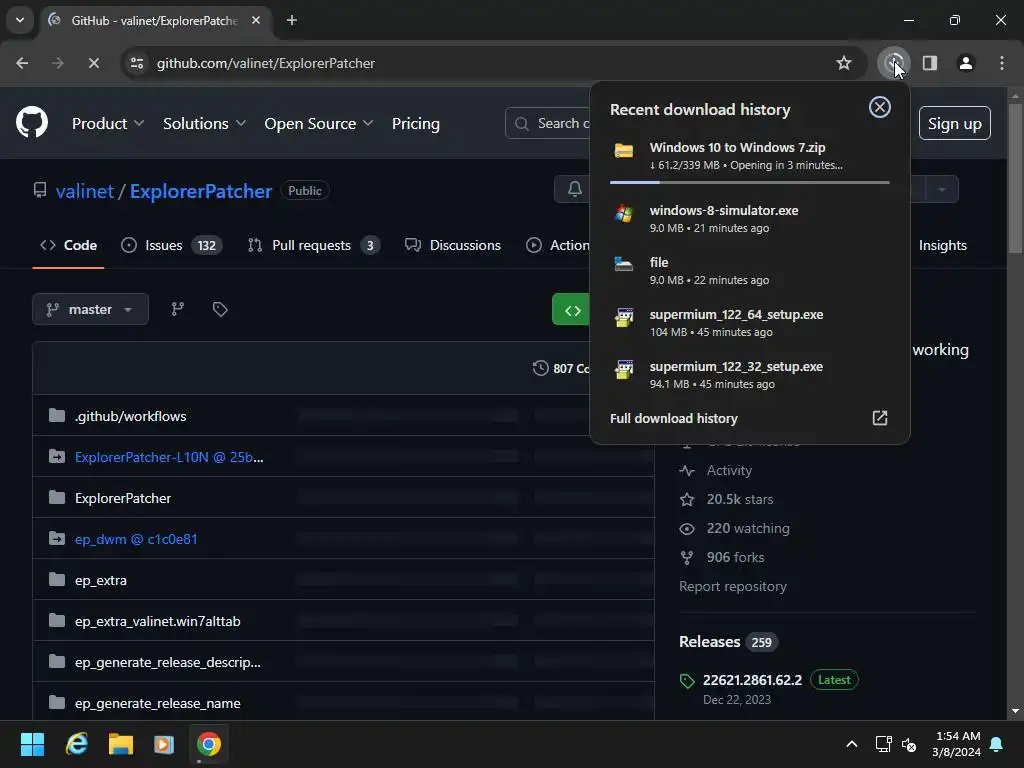Screen dimensions: 1024x768
Task: Open the download named file
Action: 750,270
